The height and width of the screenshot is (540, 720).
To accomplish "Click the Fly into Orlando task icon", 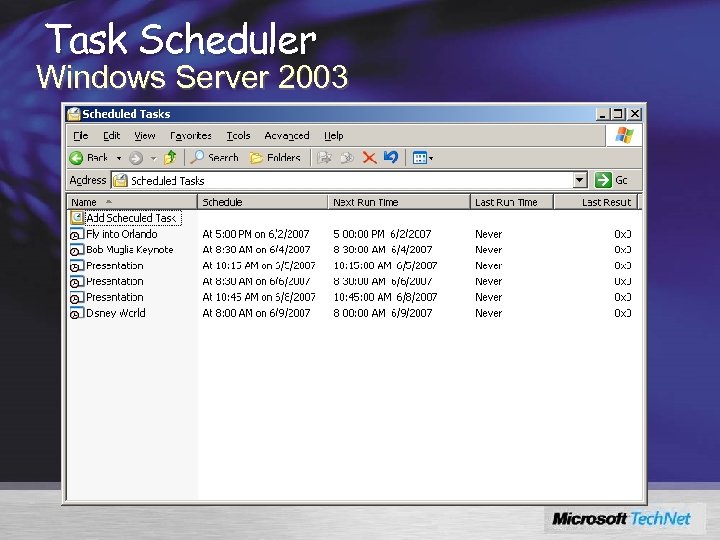I will pos(77,234).
